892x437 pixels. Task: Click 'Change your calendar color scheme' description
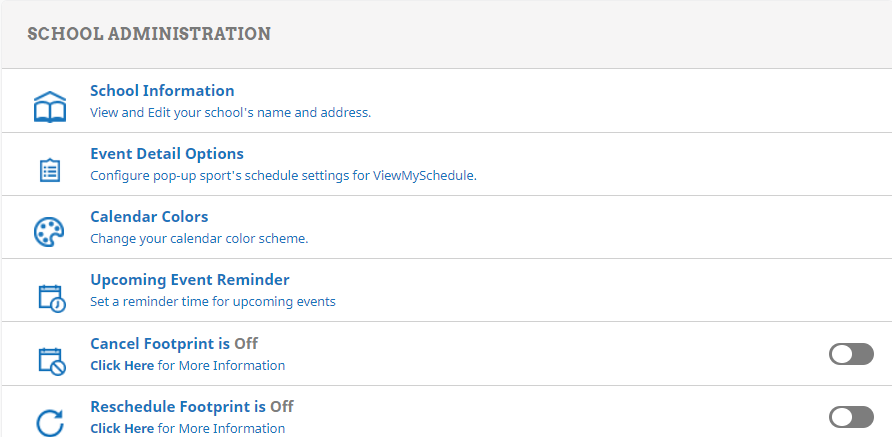[x=199, y=239]
